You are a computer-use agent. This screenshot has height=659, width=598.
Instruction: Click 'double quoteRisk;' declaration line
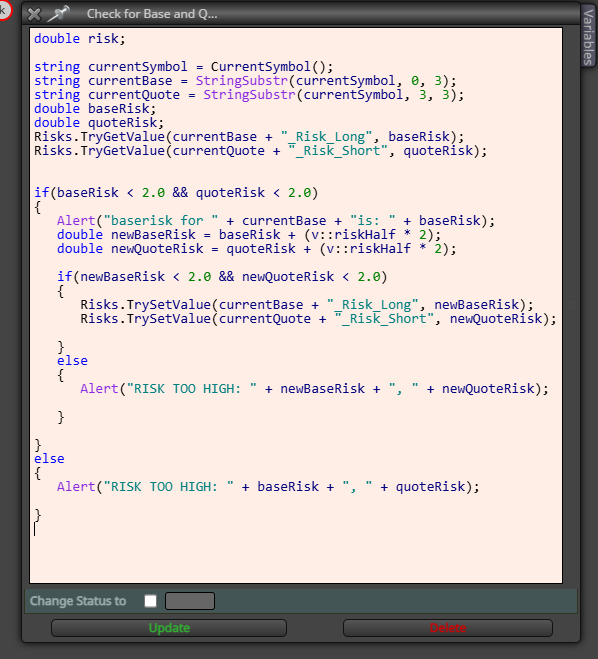99,123
